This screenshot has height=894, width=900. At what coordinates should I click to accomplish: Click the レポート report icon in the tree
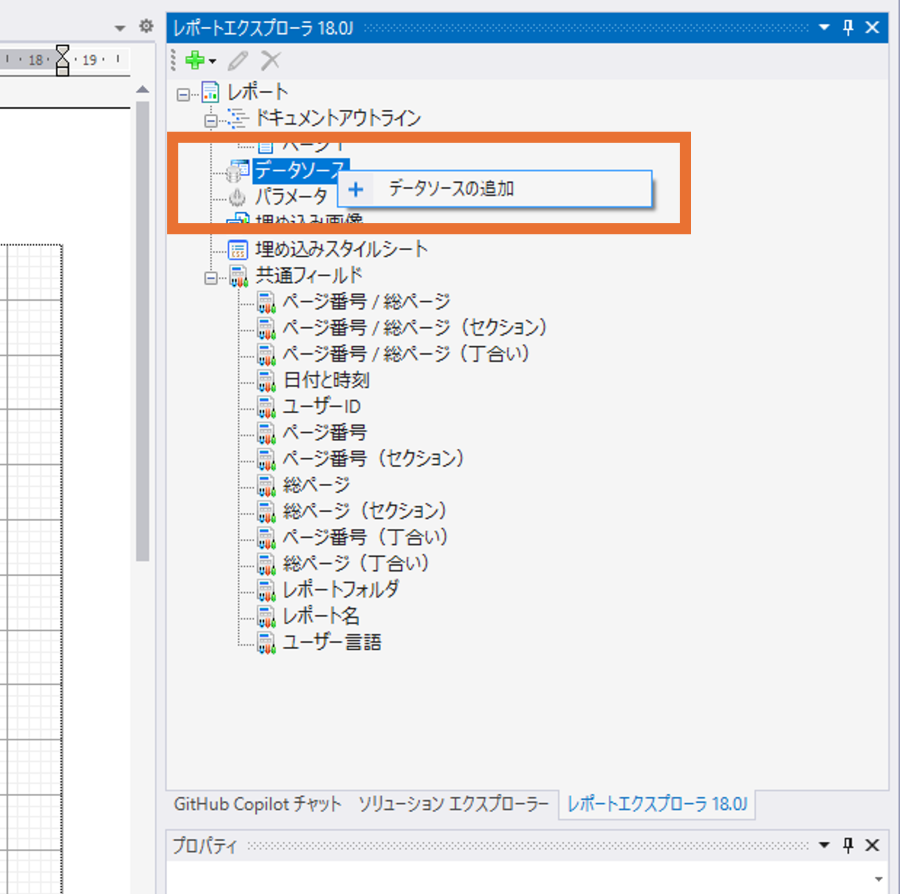coord(211,90)
